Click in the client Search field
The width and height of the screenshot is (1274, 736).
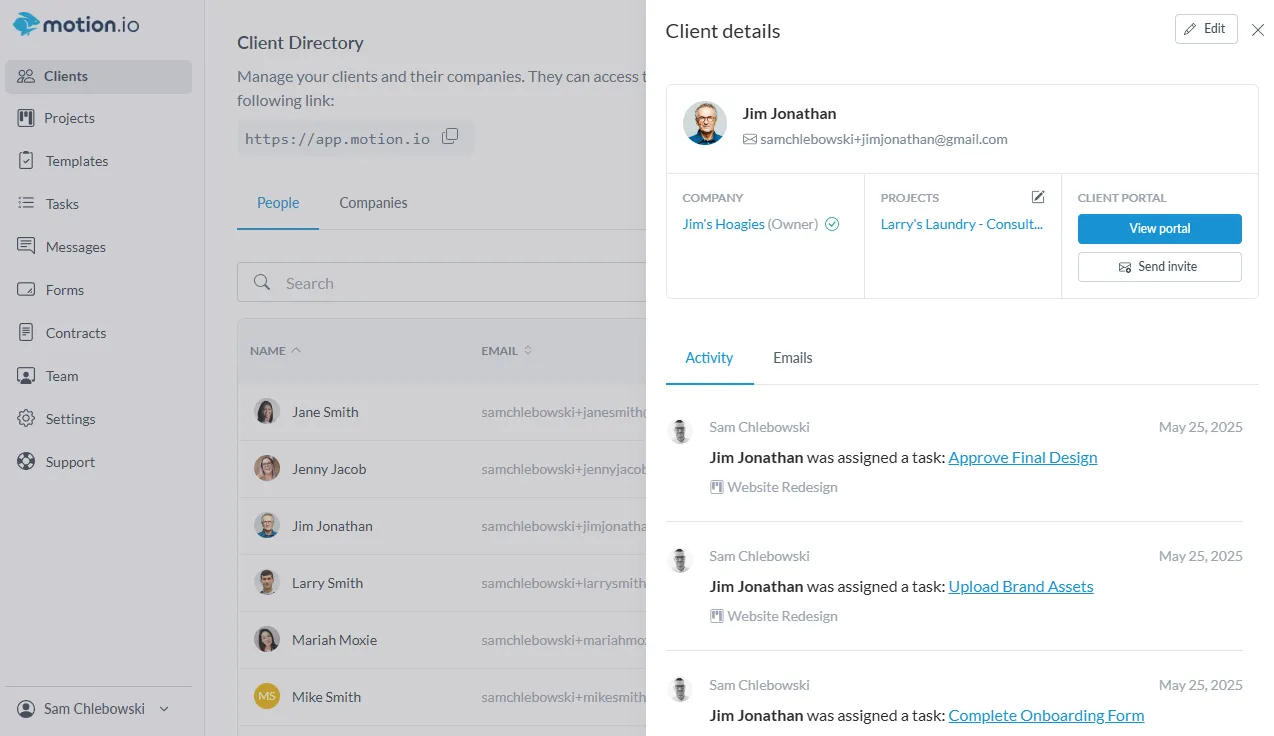click(442, 283)
